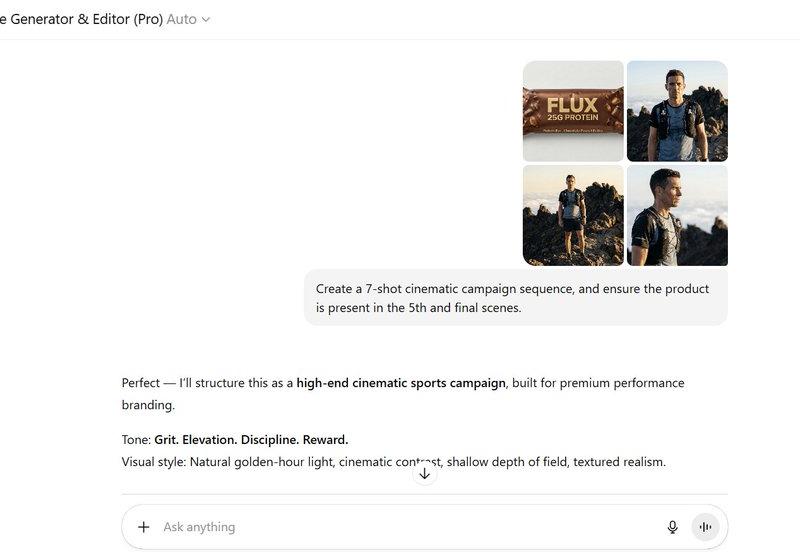Click the plus attach button

144,527
